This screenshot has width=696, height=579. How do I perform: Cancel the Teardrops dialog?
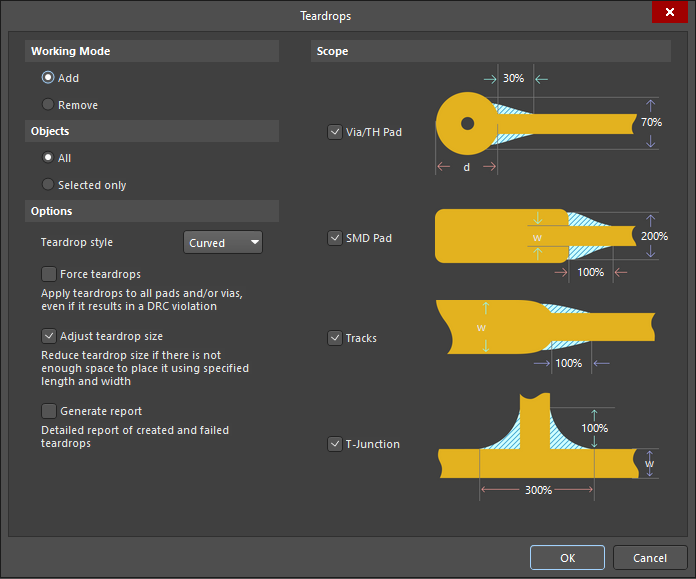tap(649, 558)
